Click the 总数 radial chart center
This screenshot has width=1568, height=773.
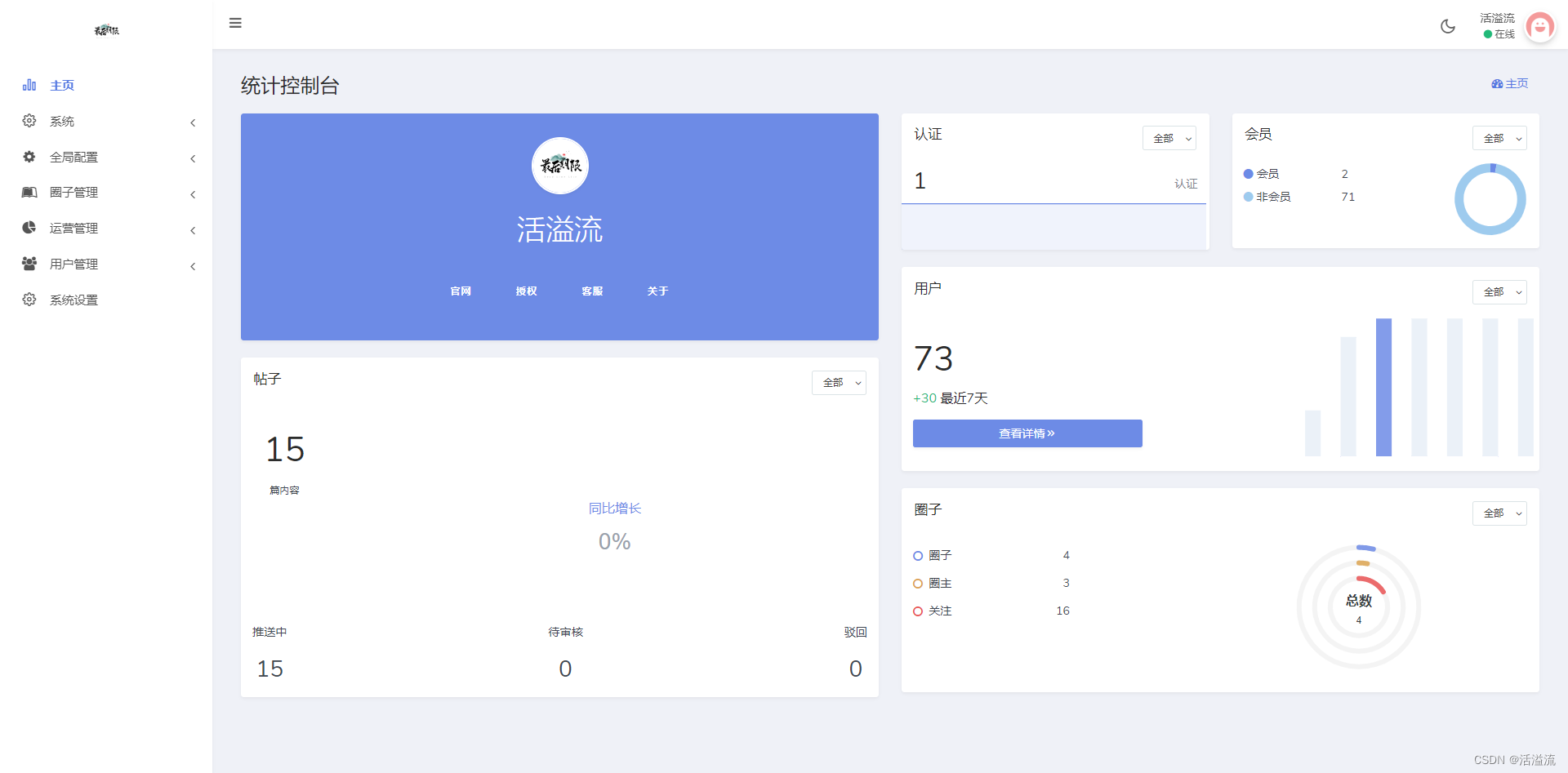point(1359,607)
